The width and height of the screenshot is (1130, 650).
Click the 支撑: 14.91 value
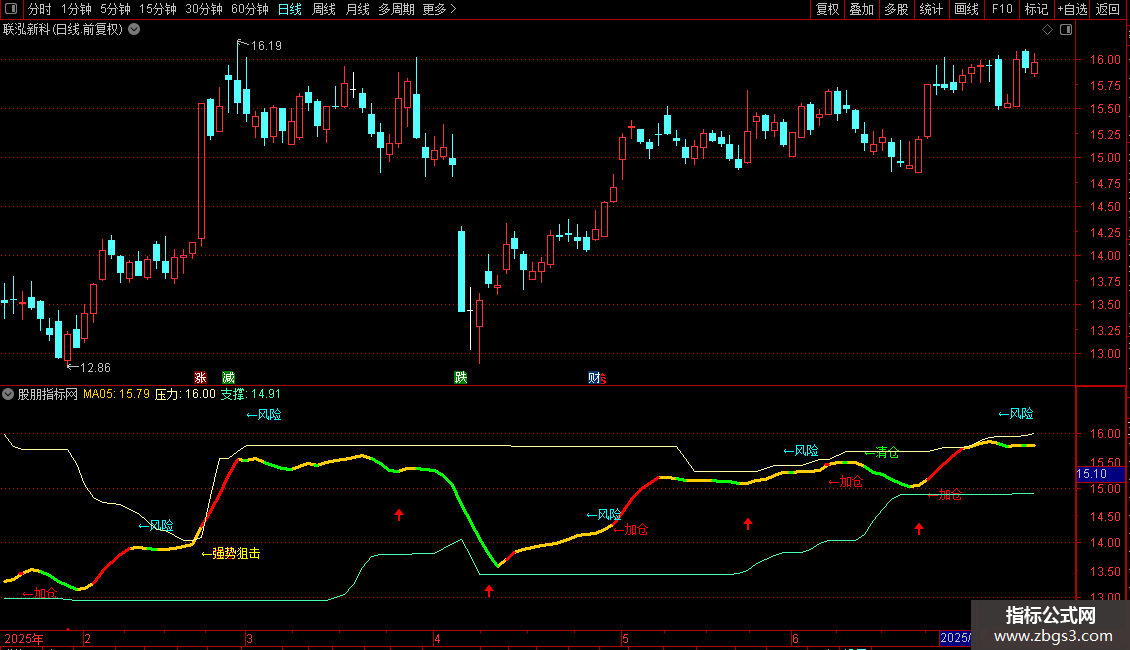click(x=251, y=394)
